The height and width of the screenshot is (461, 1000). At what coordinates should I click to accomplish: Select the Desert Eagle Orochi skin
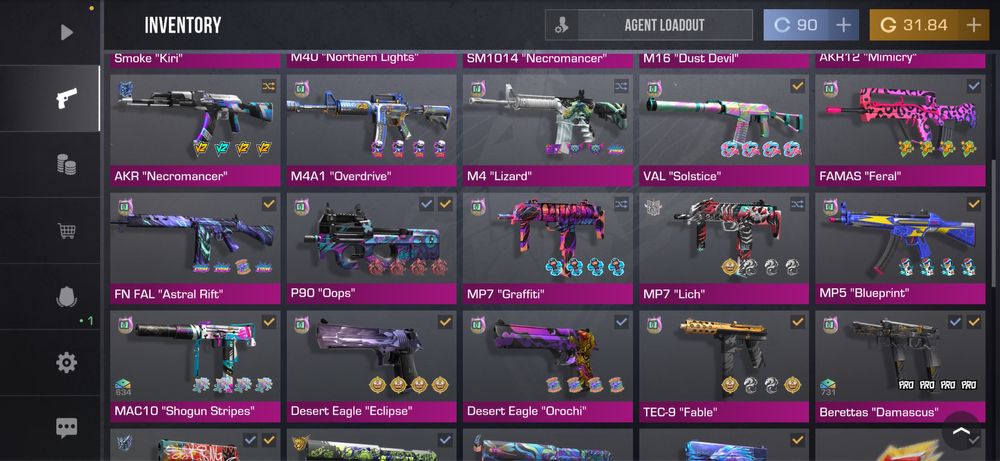[x=548, y=367]
